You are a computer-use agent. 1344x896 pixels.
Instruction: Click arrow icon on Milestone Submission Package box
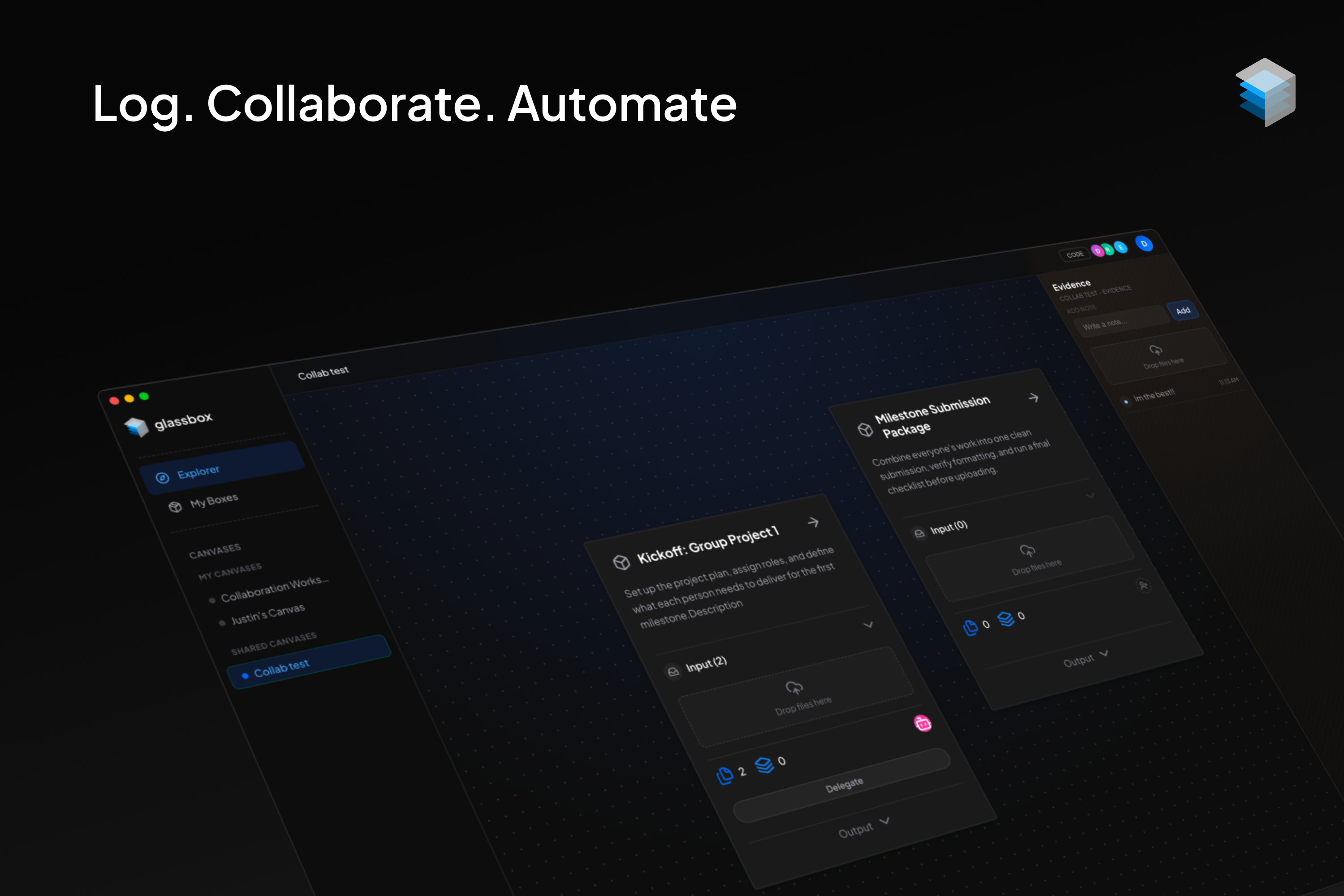[1033, 397]
